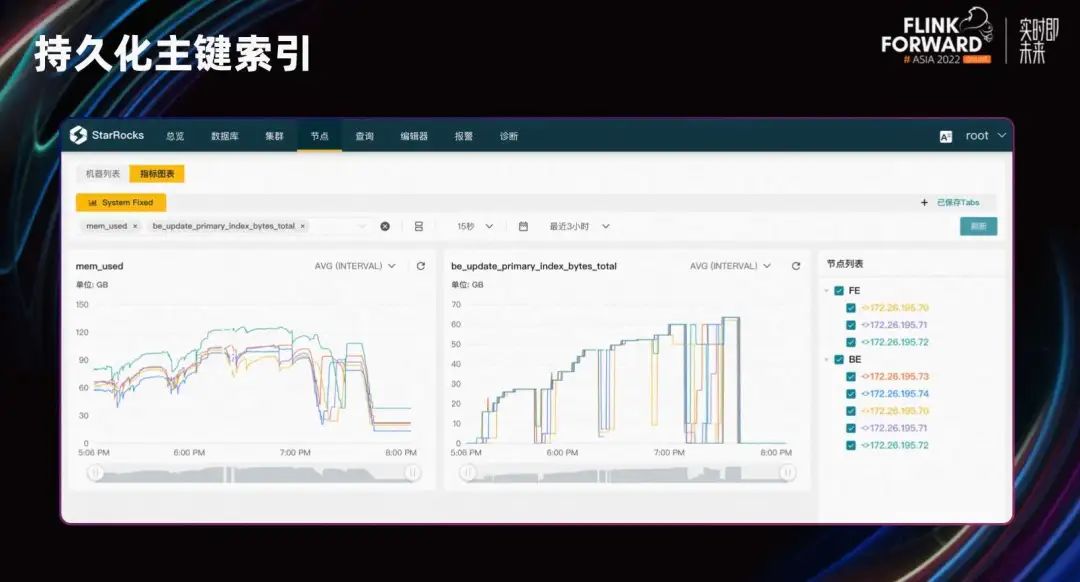Viewport: 1080px width, 582px height.
Task: Go to the 报警 menu
Action: (x=464, y=136)
